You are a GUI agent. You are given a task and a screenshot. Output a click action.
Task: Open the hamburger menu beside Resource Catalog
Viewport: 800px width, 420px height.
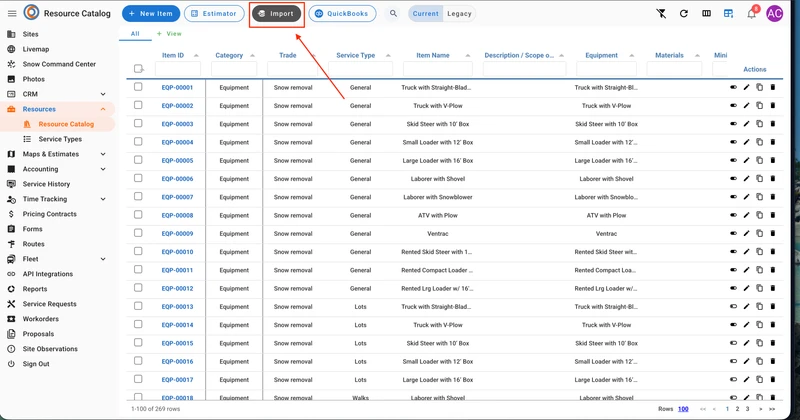click(12, 13)
